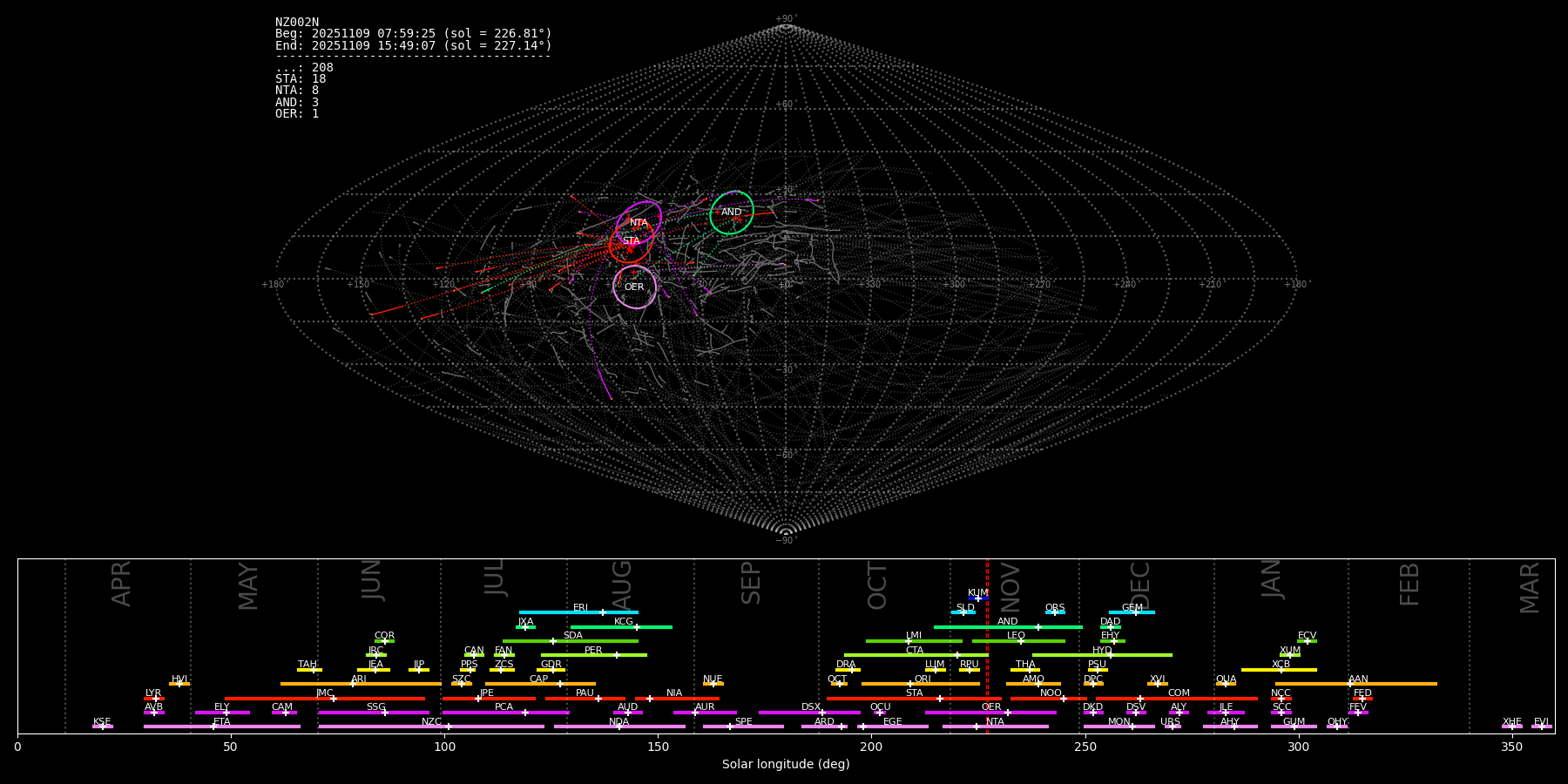The image size is (1568, 784).
Task: Click the green PER shower bar
Action: click(594, 655)
